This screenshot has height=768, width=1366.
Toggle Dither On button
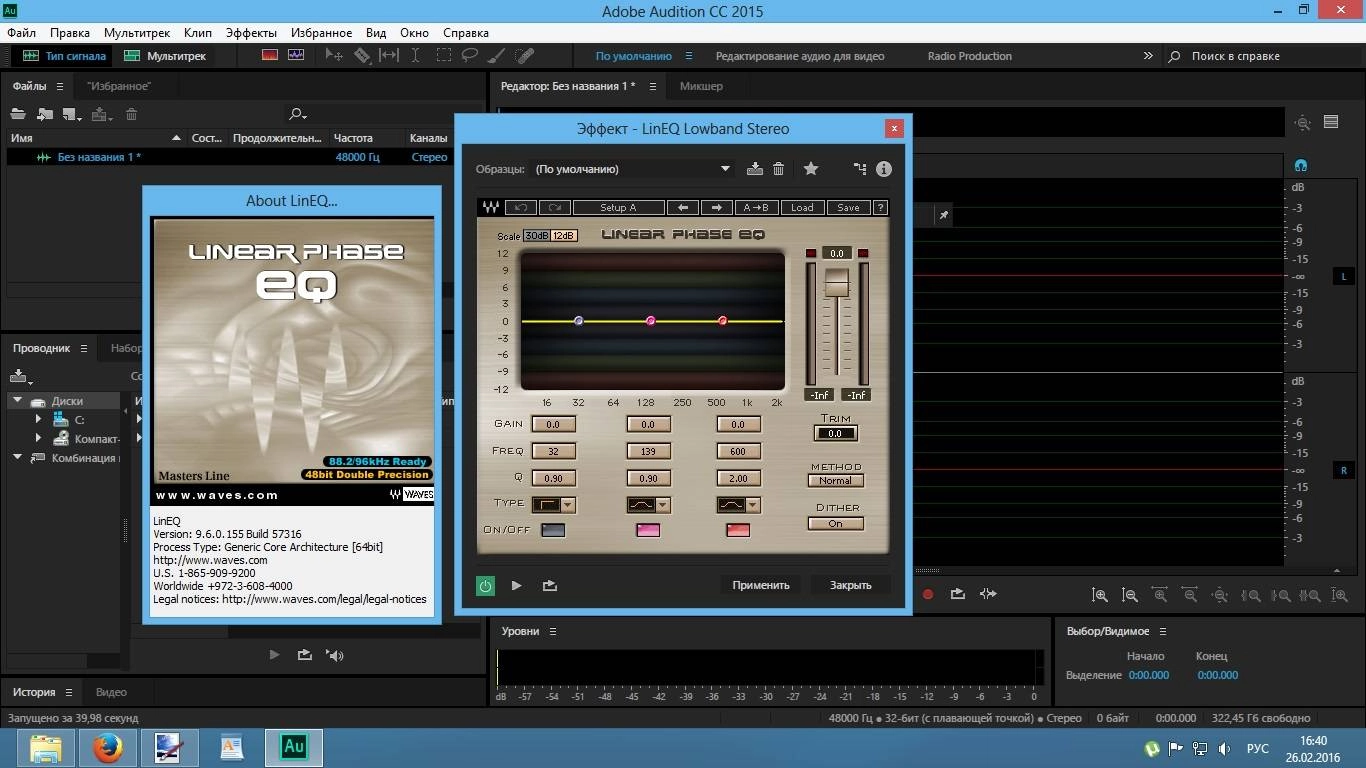835,524
